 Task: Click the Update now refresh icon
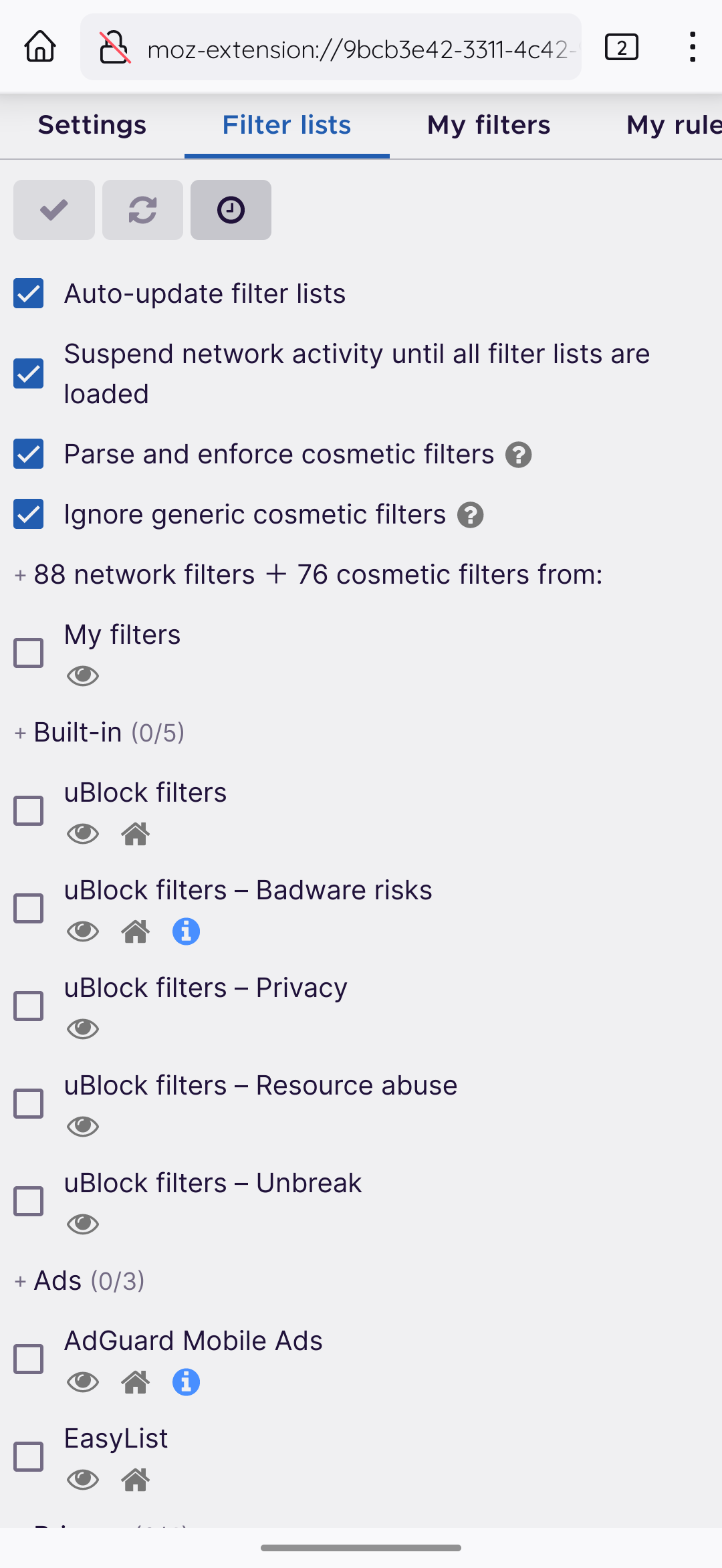pyautogui.click(x=142, y=209)
